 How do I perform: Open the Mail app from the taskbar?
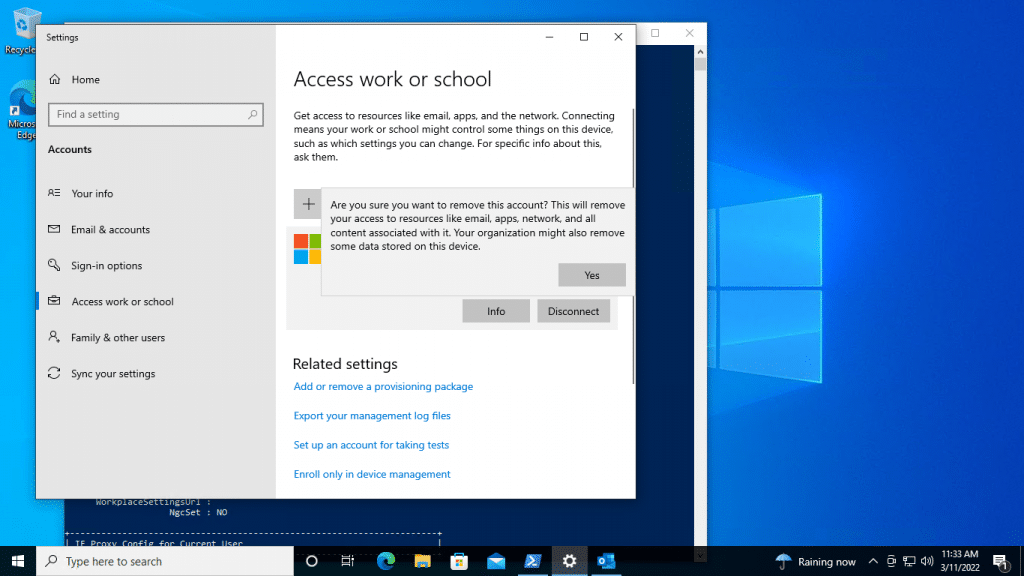[x=496, y=561]
